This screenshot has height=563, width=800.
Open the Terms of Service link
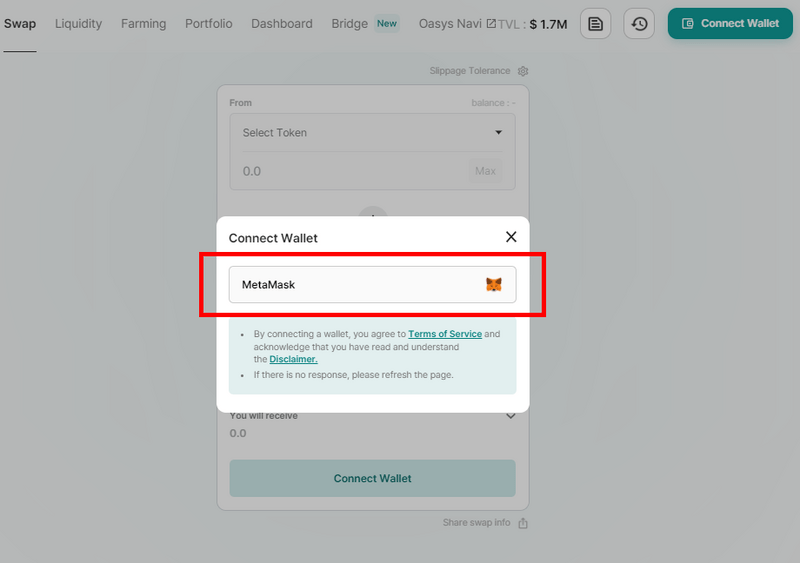pos(444,334)
